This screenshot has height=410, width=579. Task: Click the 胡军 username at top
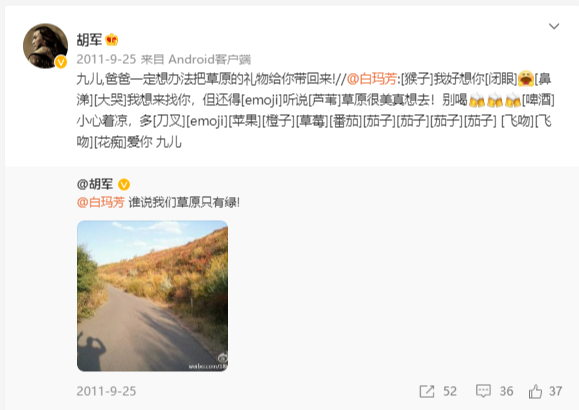(89, 40)
